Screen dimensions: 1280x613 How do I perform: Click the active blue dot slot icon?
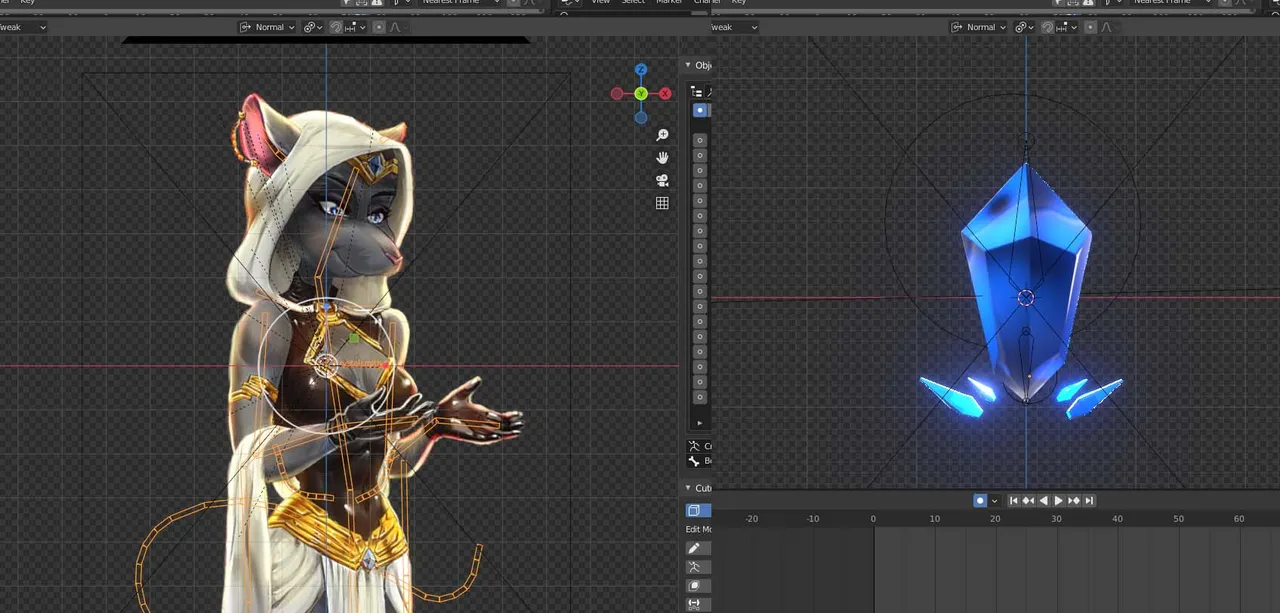[x=700, y=110]
